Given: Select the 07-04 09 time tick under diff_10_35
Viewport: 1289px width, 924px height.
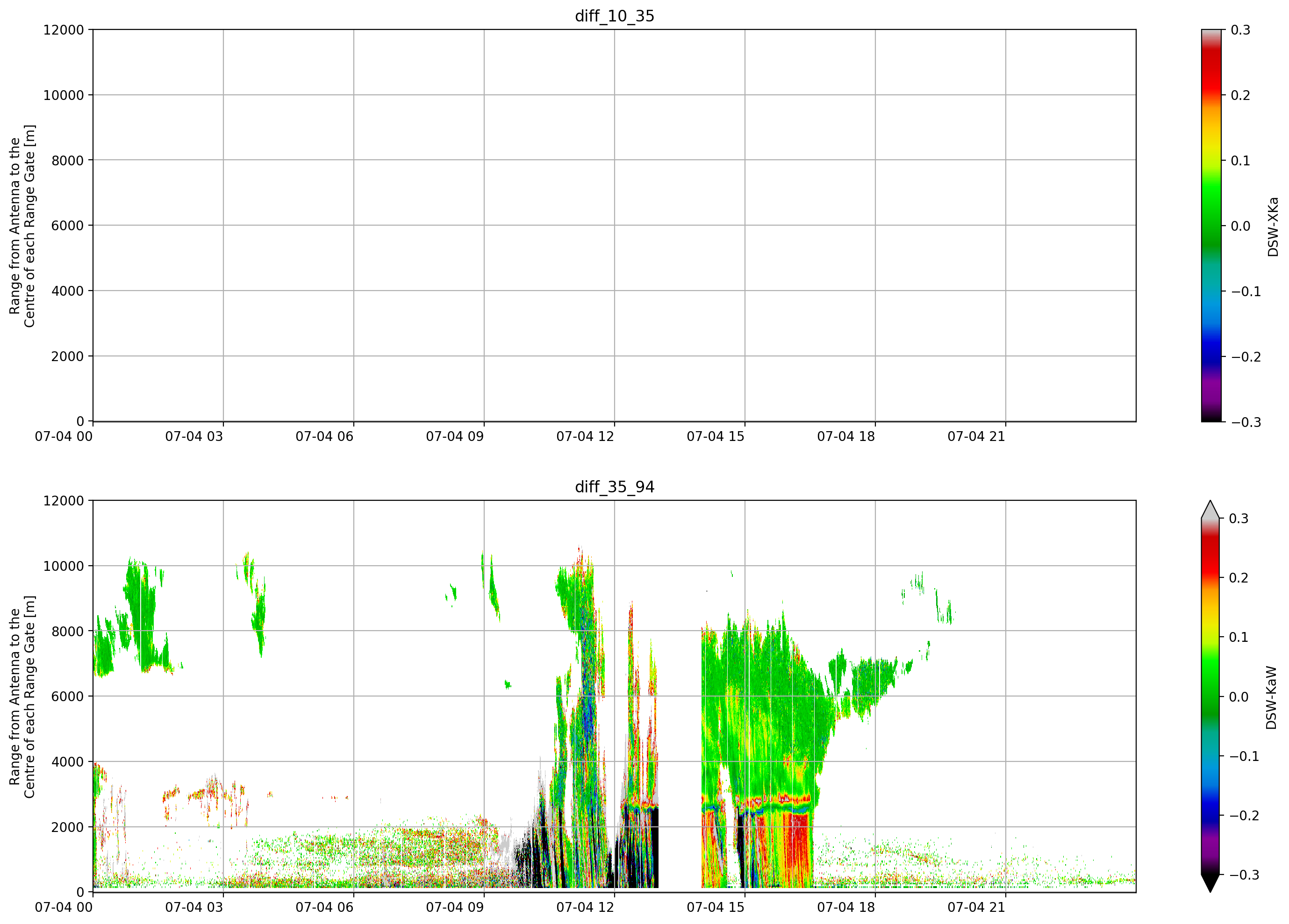Looking at the screenshot, I should 455,436.
